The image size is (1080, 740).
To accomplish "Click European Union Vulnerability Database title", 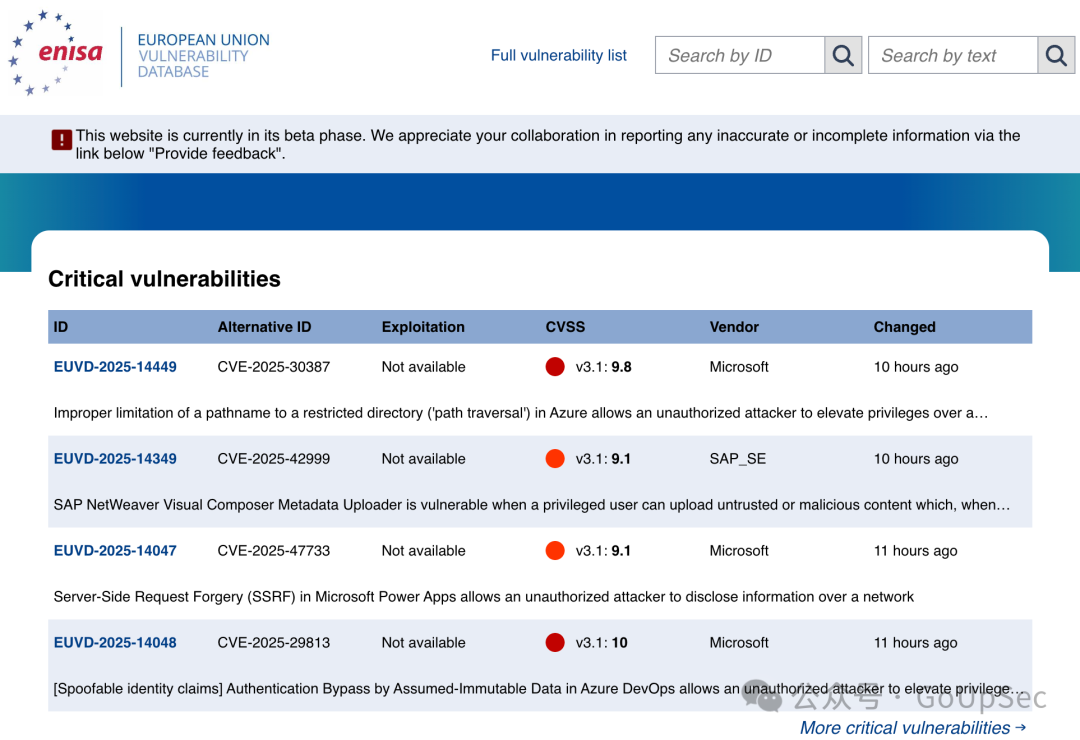I will pos(204,56).
